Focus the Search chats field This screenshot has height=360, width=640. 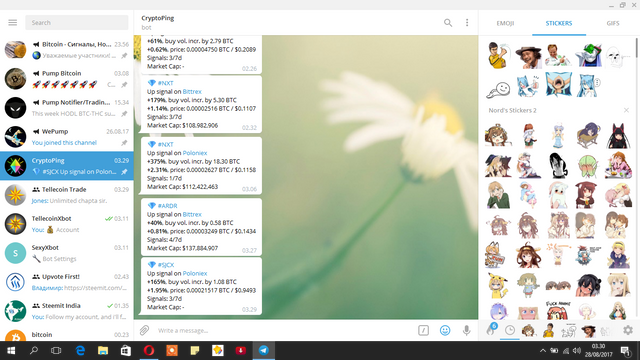[x=77, y=22]
